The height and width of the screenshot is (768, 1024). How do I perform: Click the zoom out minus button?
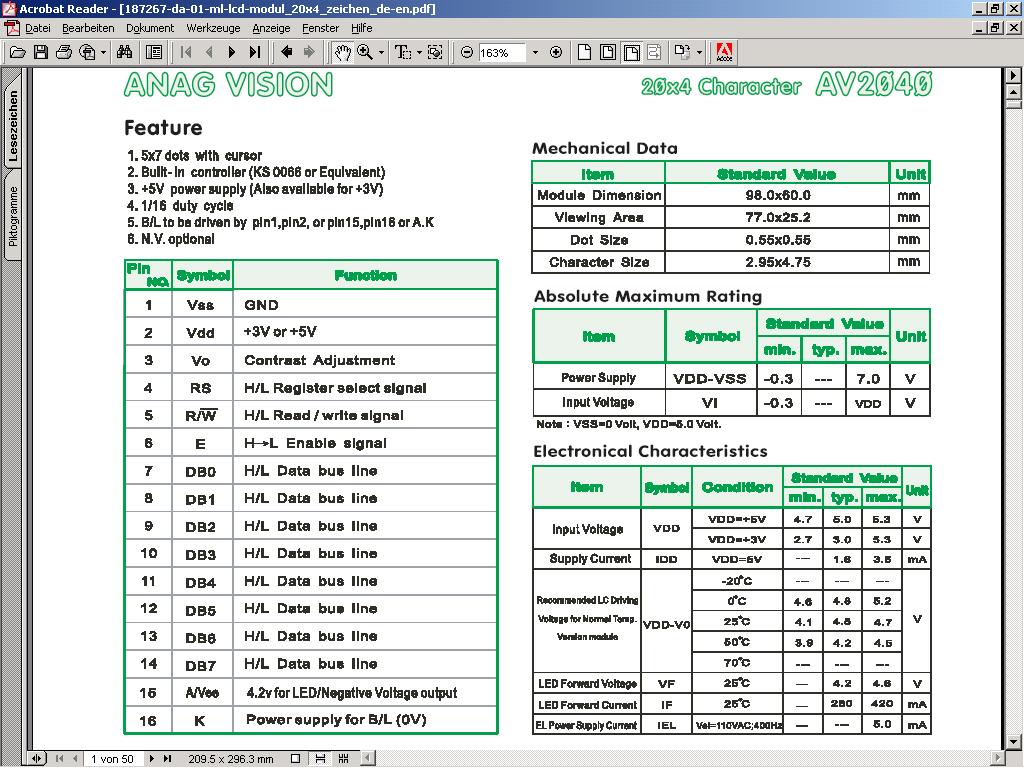pyautogui.click(x=467, y=52)
